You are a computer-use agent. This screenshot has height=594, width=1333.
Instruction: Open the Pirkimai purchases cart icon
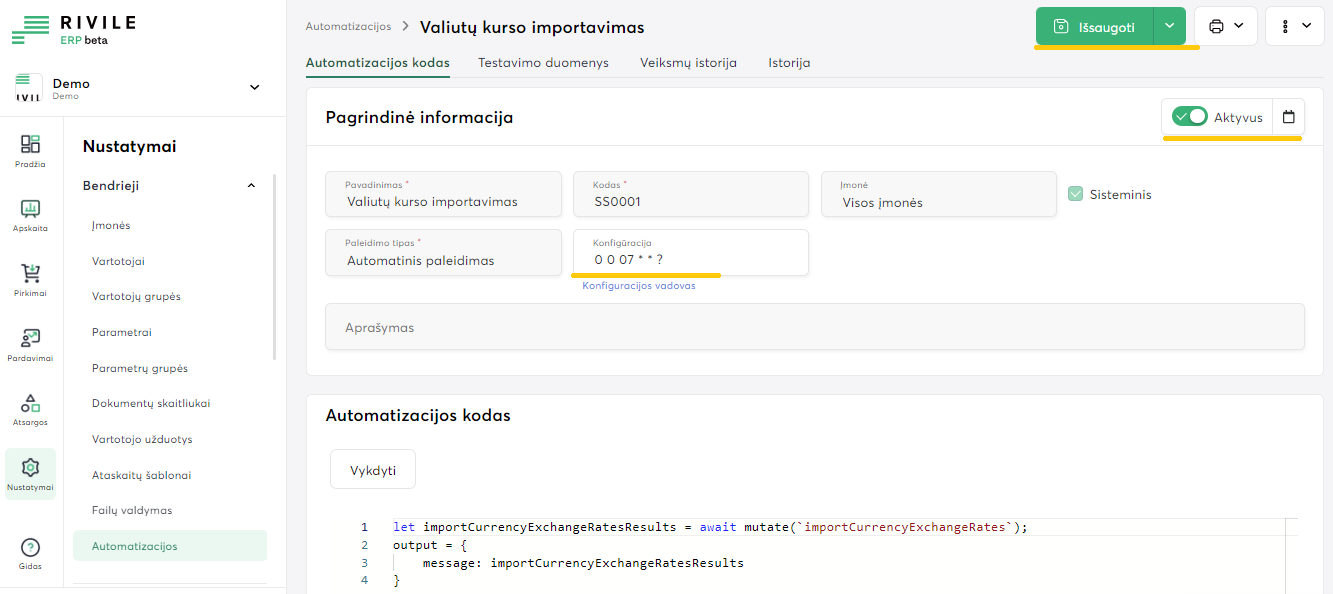pos(31,279)
